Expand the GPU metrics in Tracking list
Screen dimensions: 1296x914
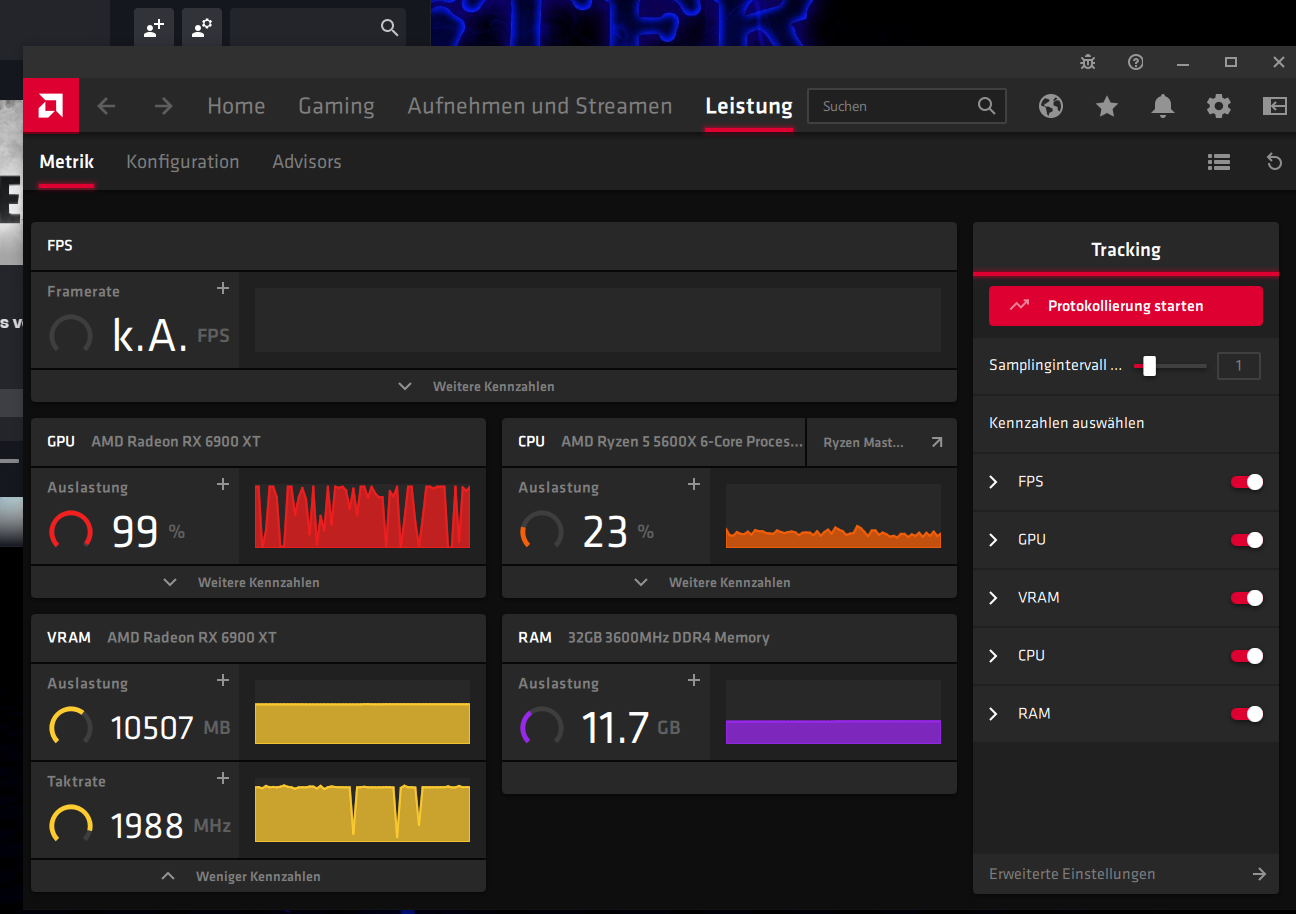[x=994, y=540]
